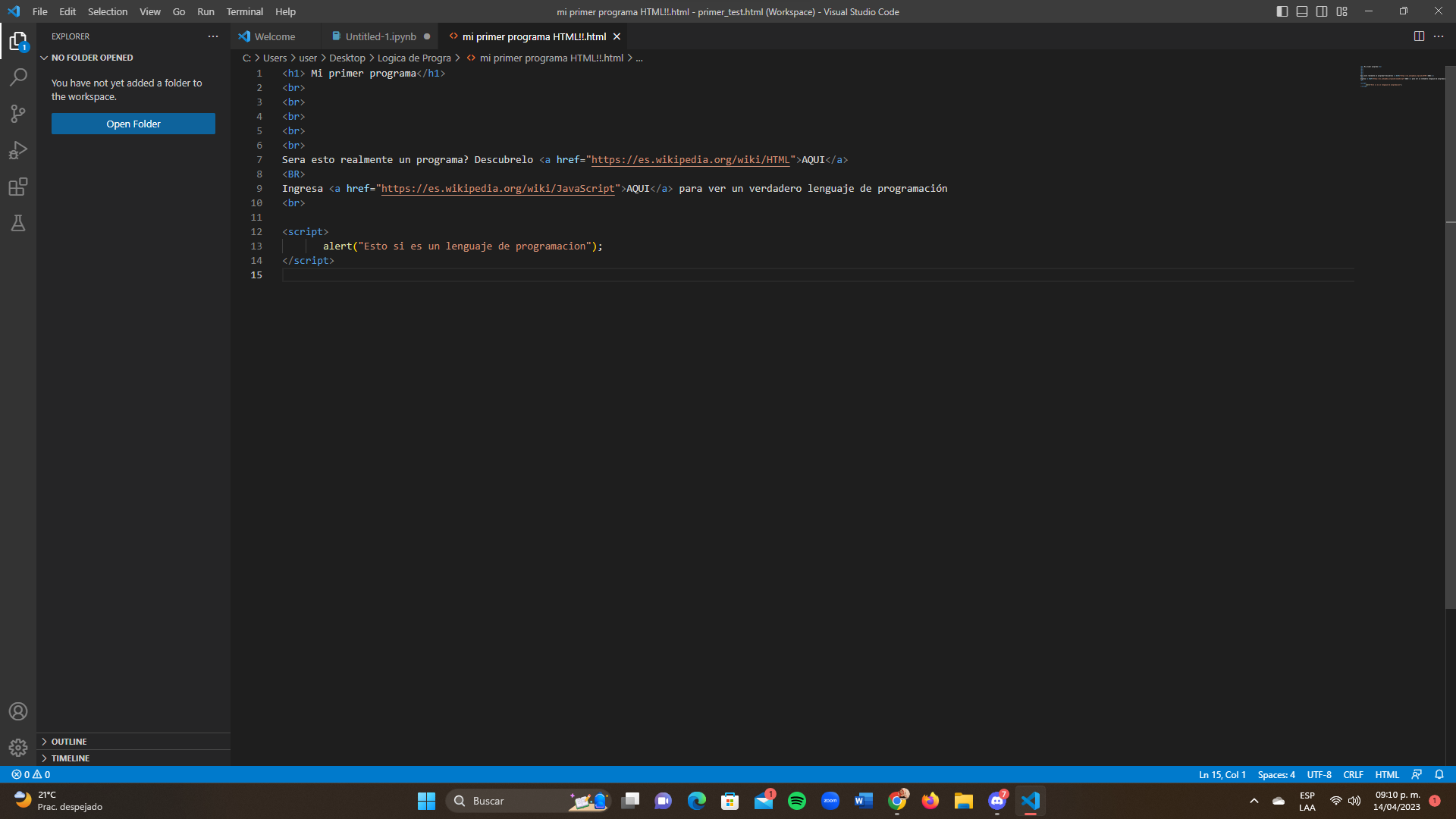The image size is (1456, 819).
Task: Open File Explorer from the taskbar
Action: tap(964, 801)
